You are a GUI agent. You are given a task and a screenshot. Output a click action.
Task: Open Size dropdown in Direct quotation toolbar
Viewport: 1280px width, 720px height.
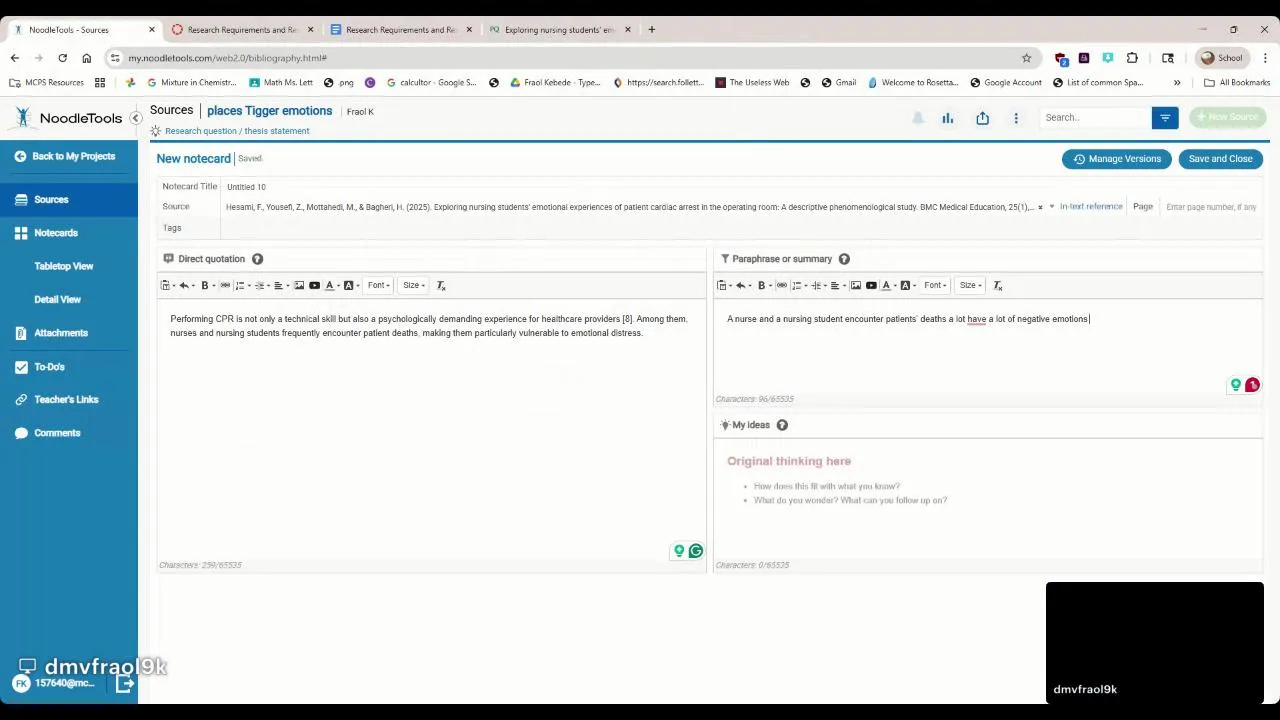tap(413, 285)
